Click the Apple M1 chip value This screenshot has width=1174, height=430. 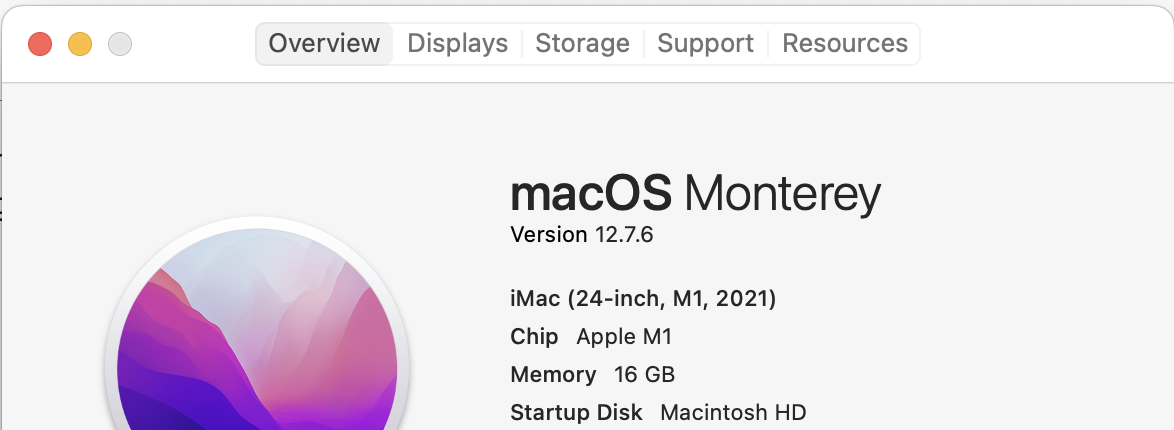pyautogui.click(x=625, y=337)
